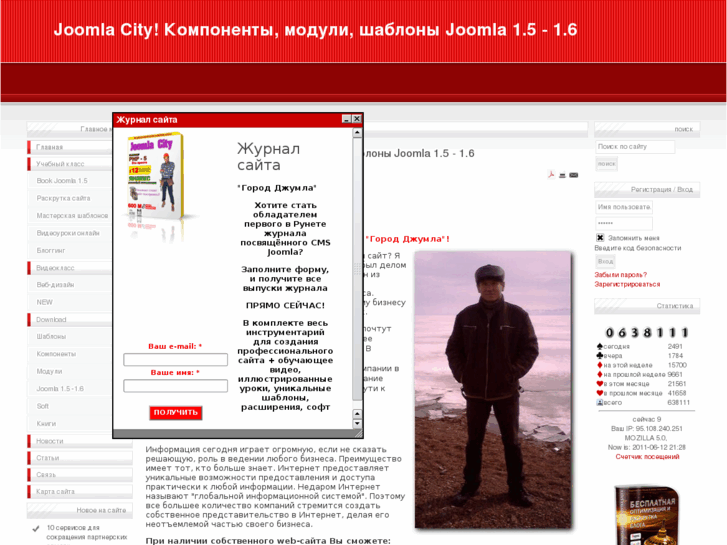Click the checkmark icon beside 10 сервисов

coord(36,528)
